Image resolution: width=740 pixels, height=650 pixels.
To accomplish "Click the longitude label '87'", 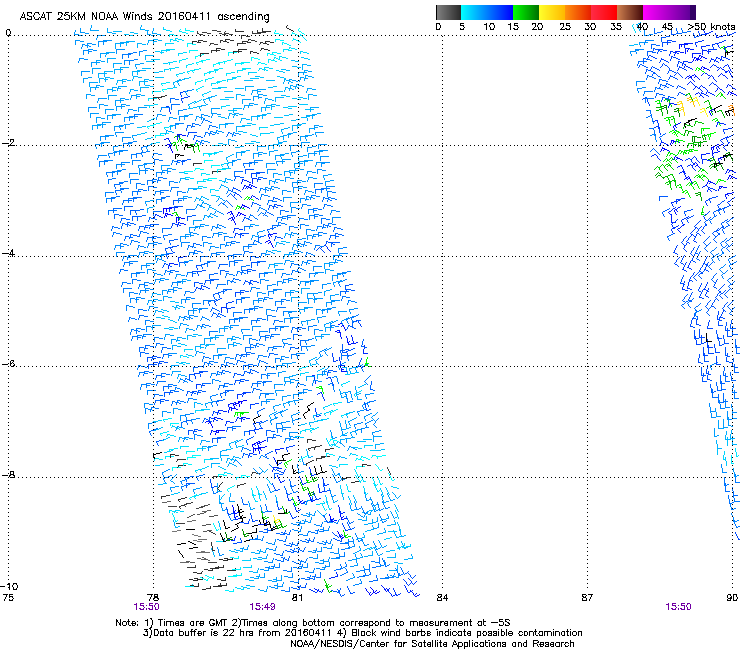I will [x=587, y=598].
